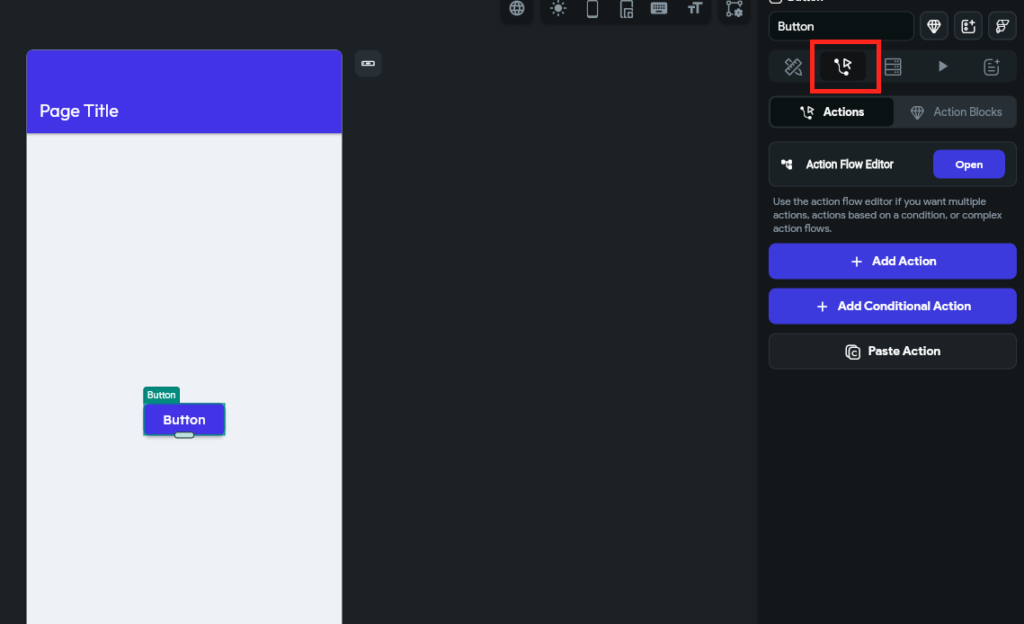The width and height of the screenshot is (1024, 624).
Task: Open the documentation notes icon tab
Action: point(992,67)
